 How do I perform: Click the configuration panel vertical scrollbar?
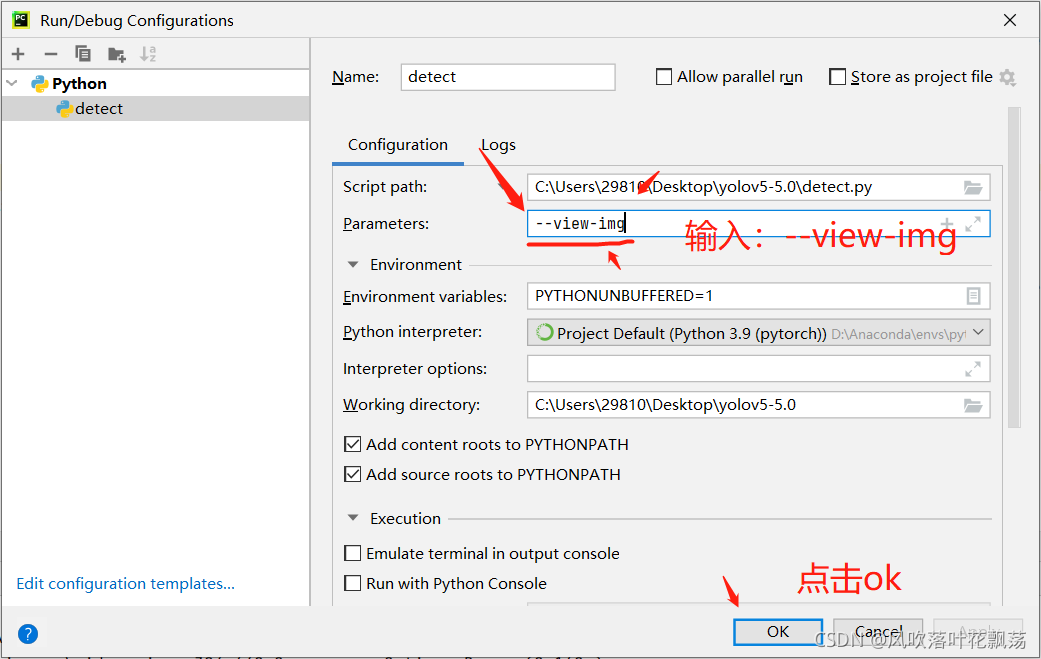tap(1014, 267)
